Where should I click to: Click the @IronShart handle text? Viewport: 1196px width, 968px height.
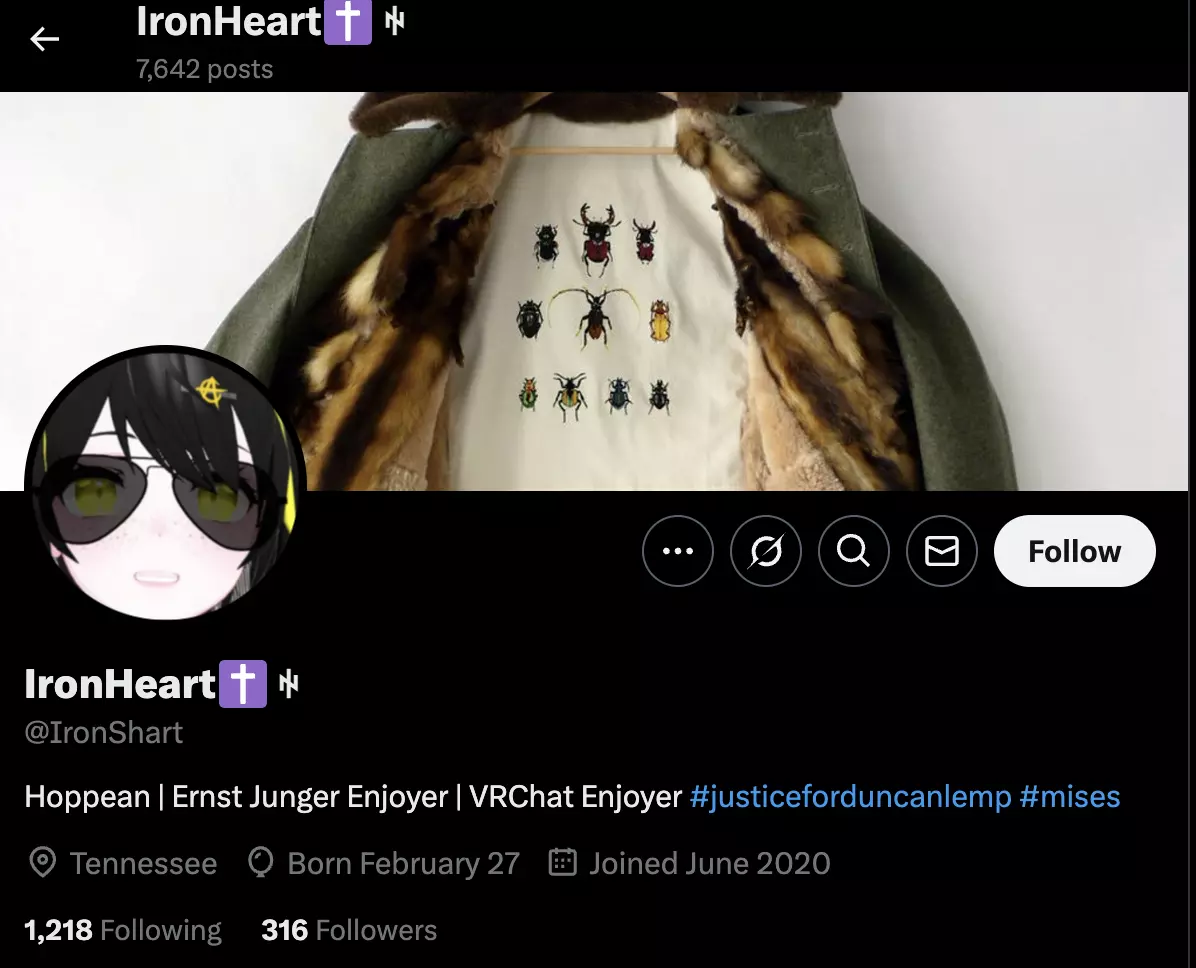coord(104,733)
